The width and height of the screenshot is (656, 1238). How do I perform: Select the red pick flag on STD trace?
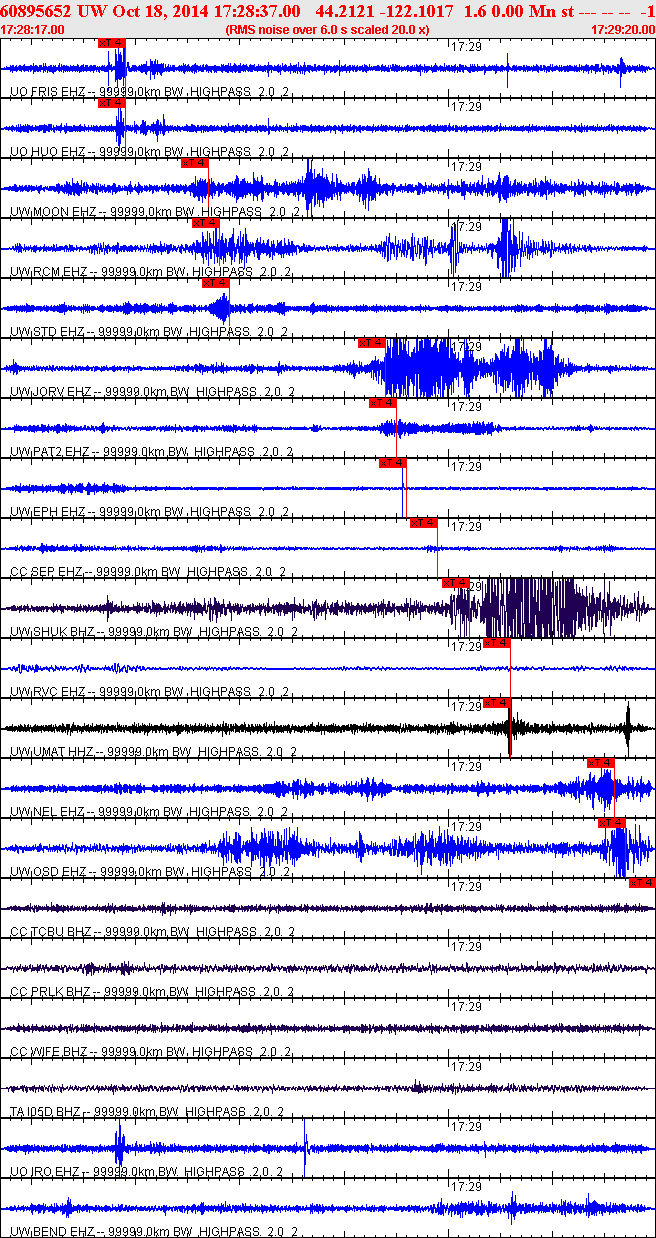point(215,283)
